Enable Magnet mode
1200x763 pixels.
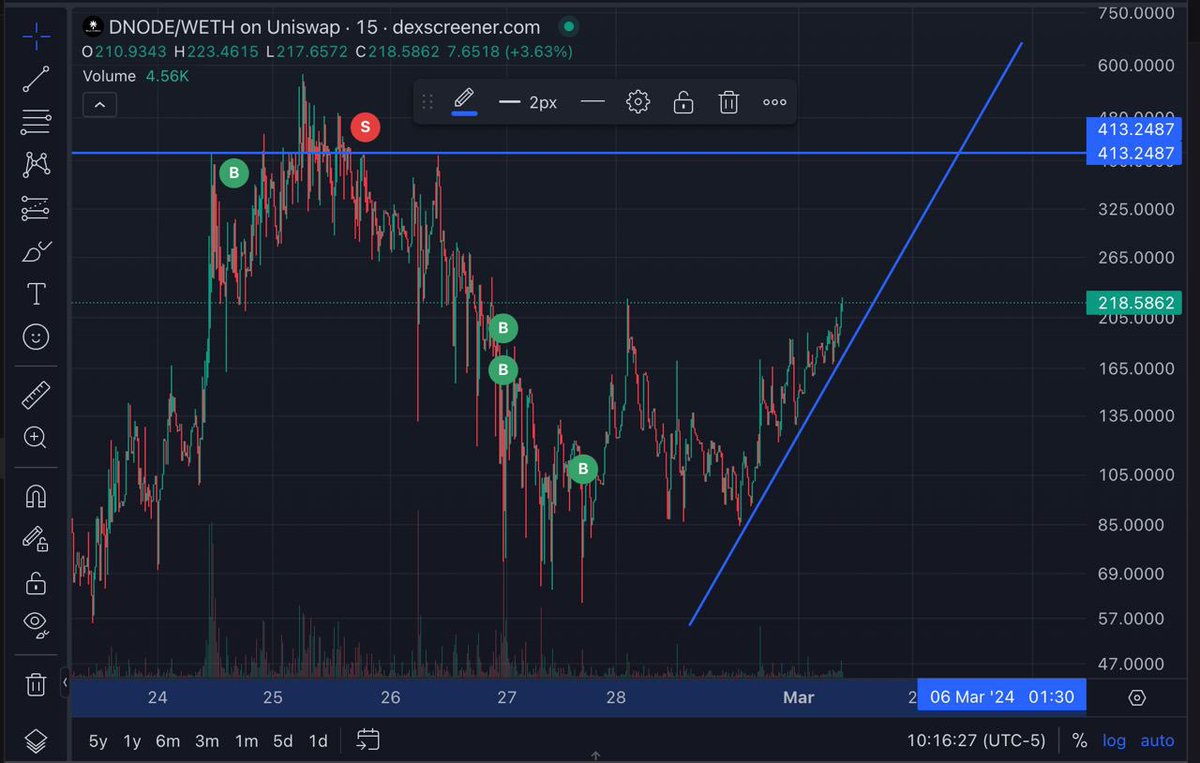coord(35,495)
